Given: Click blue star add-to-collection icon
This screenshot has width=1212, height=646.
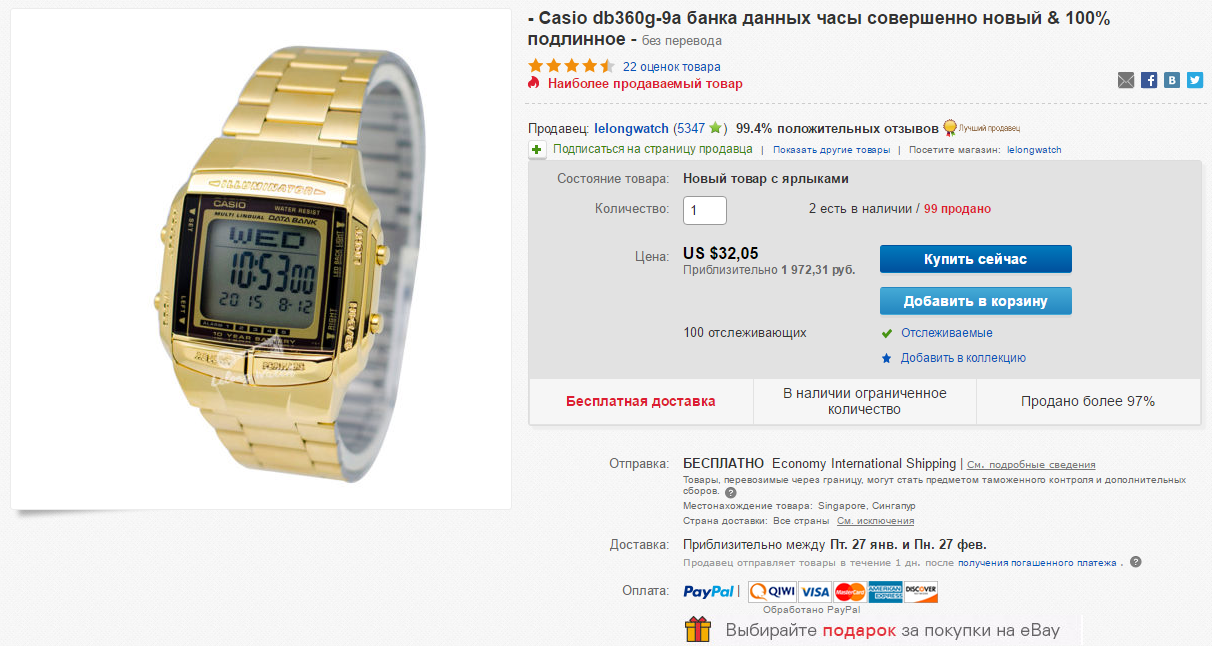Looking at the screenshot, I should pos(886,358).
